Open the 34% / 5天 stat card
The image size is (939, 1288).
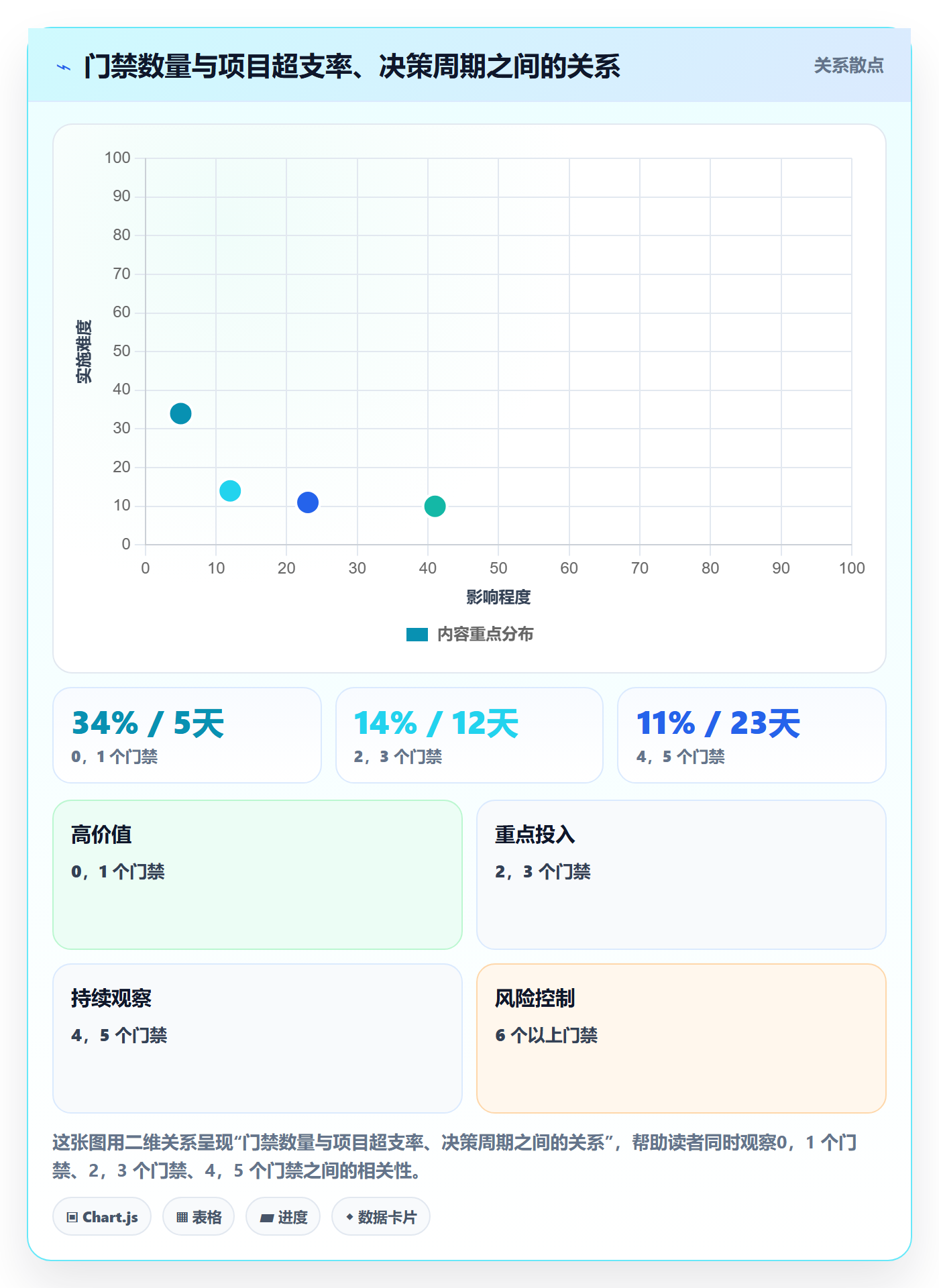tap(187, 735)
